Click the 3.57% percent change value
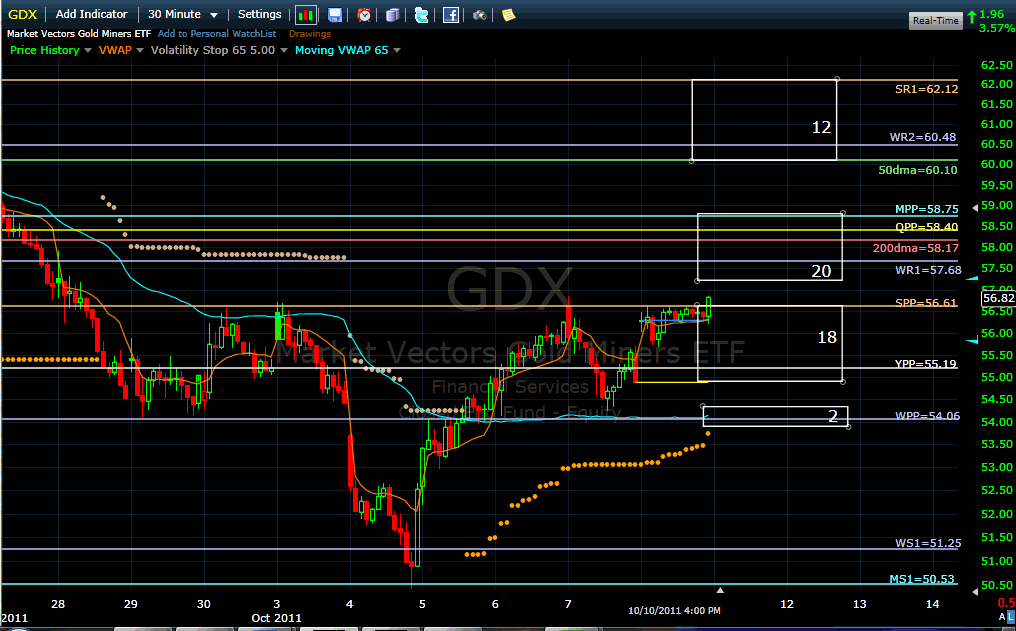 tap(997, 29)
